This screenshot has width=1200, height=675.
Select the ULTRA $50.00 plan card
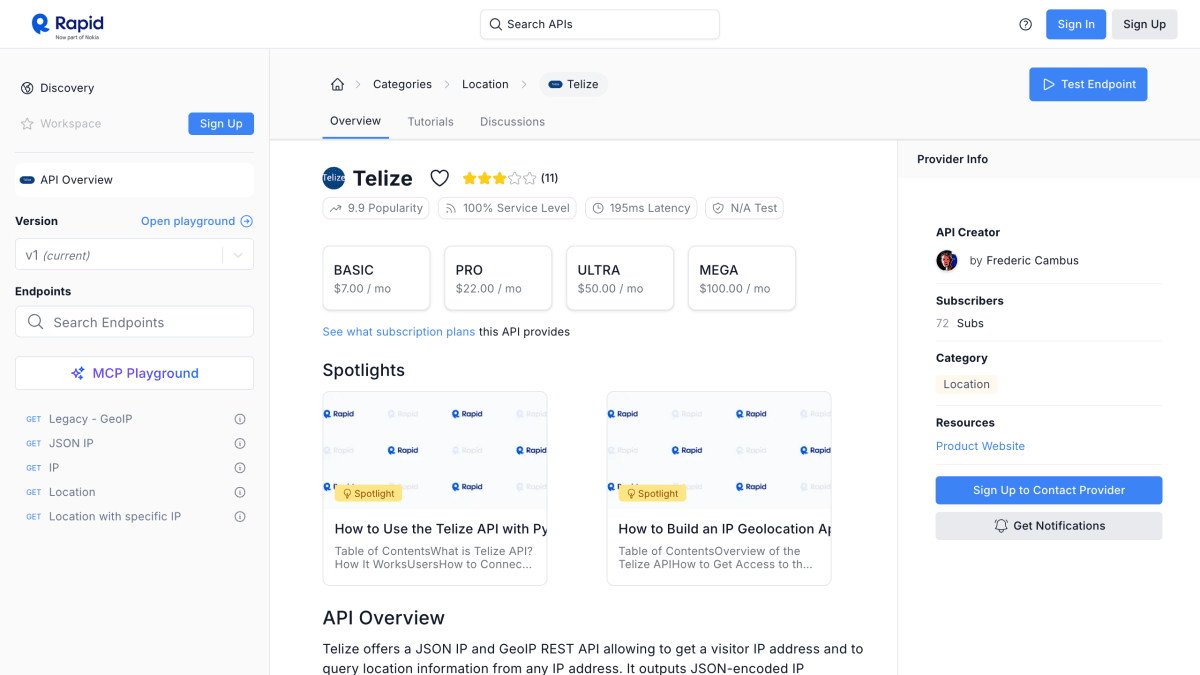620,278
